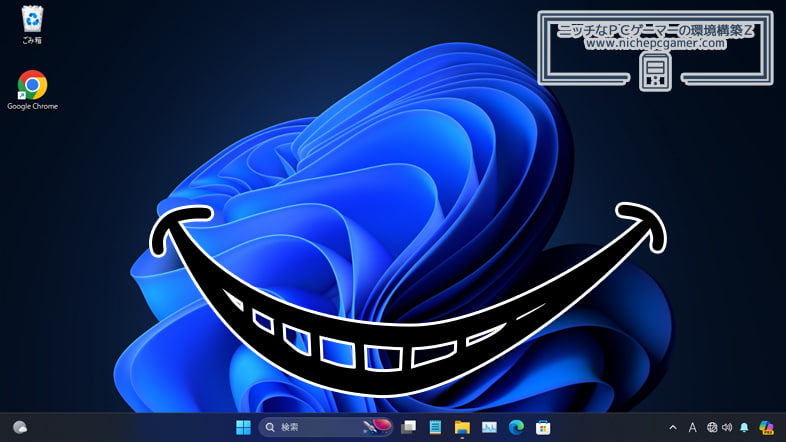The width and height of the screenshot is (786, 442).
Task: Click the search highlight graphic in search box
Action: coord(377,427)
